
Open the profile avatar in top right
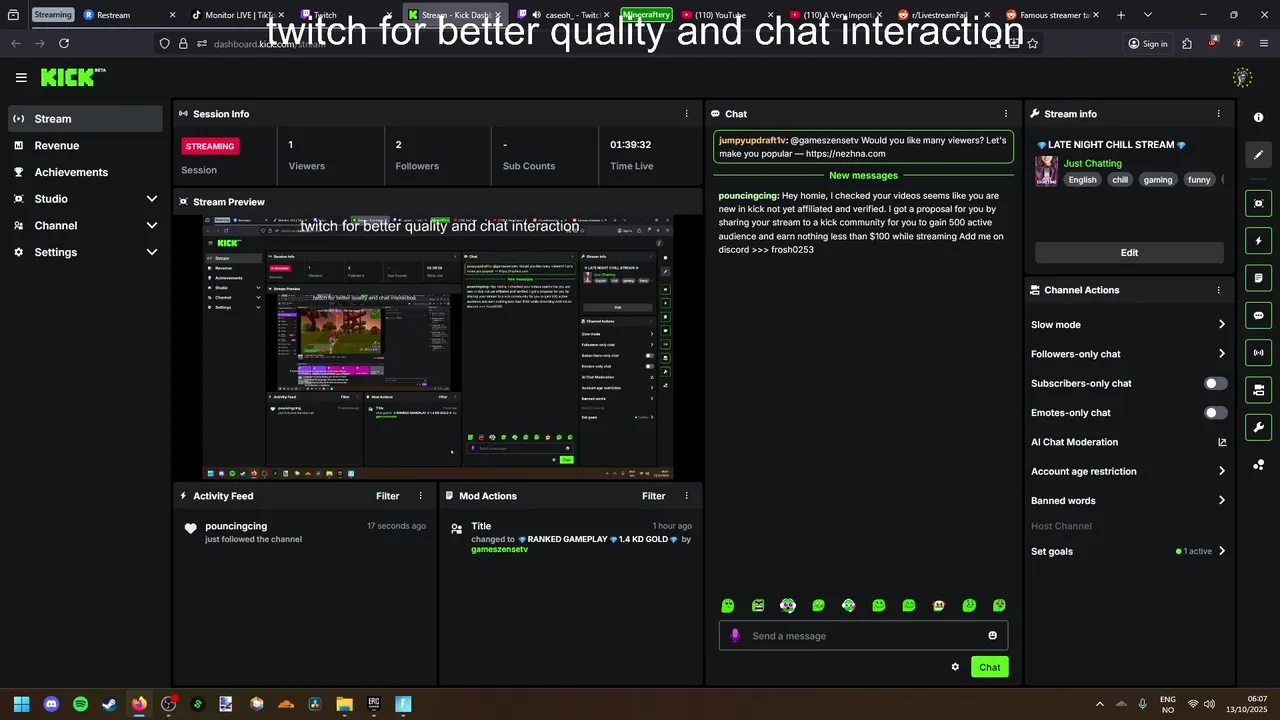point(1243,77)
